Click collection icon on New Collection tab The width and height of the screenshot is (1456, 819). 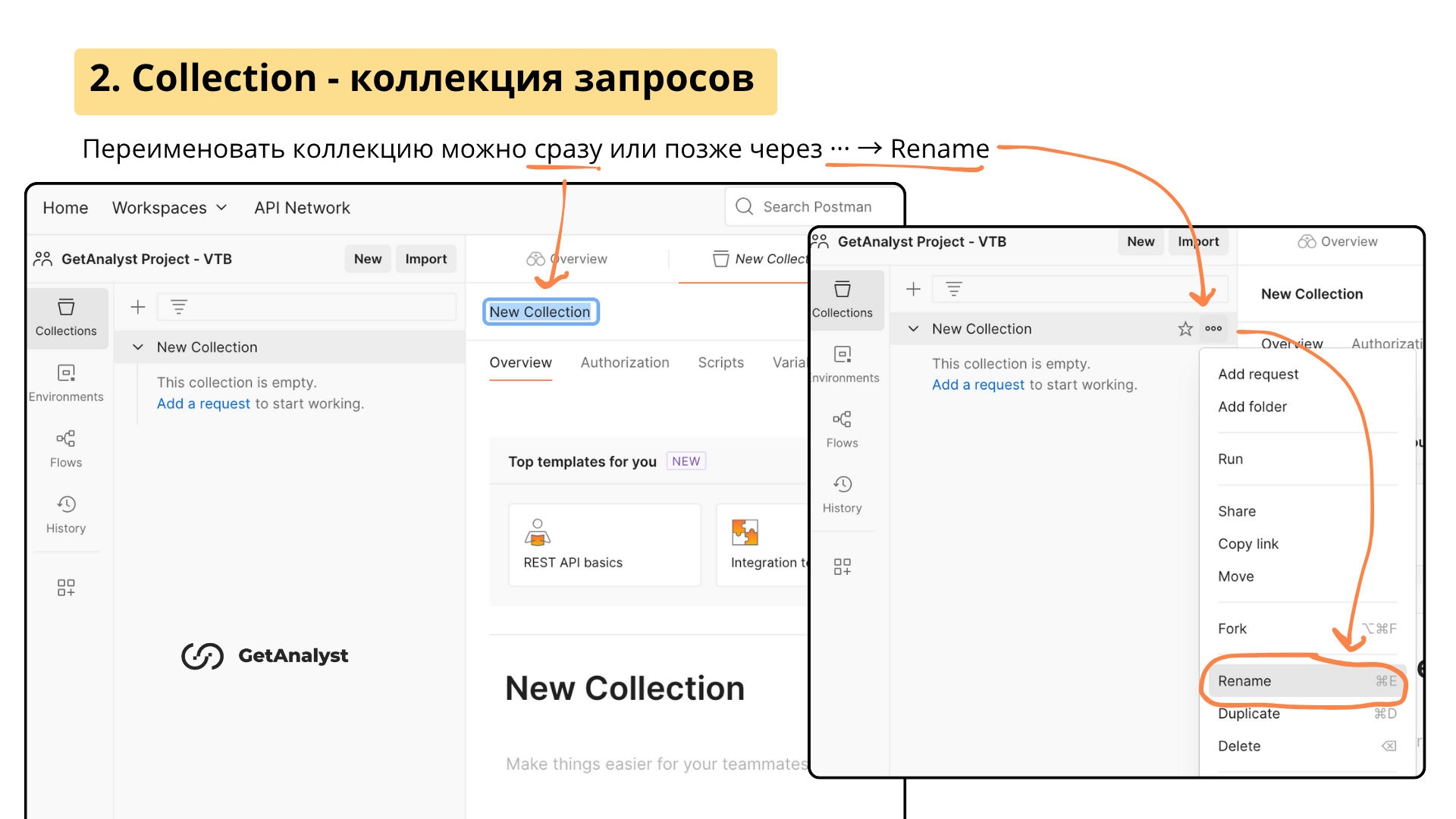[721, 259]
